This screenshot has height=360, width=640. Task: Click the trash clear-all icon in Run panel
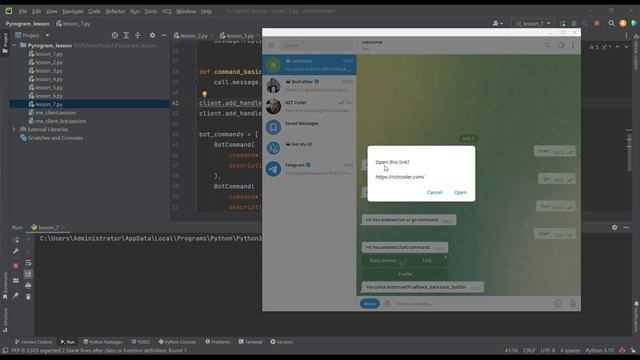pos(28,297)
